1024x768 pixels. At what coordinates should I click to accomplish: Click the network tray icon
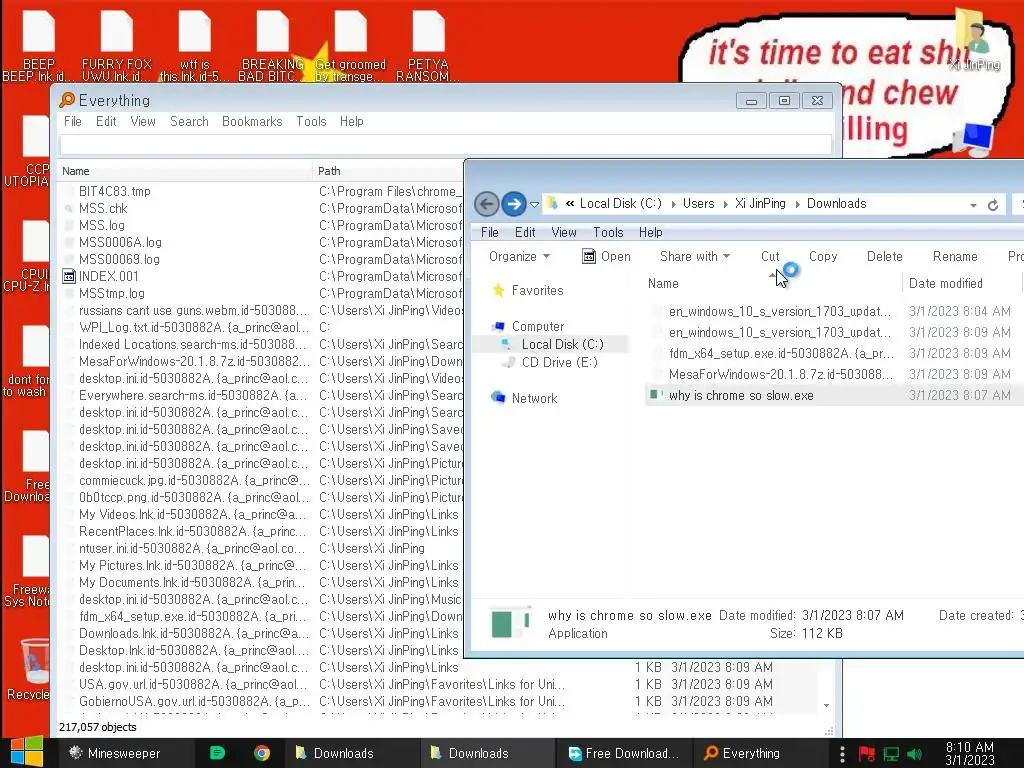coord(891,754)
